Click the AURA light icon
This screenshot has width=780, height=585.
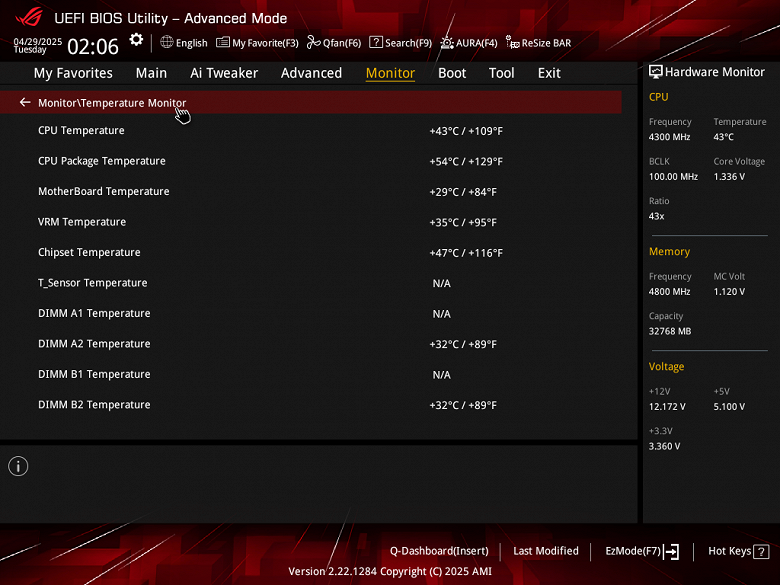tap(447, 43)
